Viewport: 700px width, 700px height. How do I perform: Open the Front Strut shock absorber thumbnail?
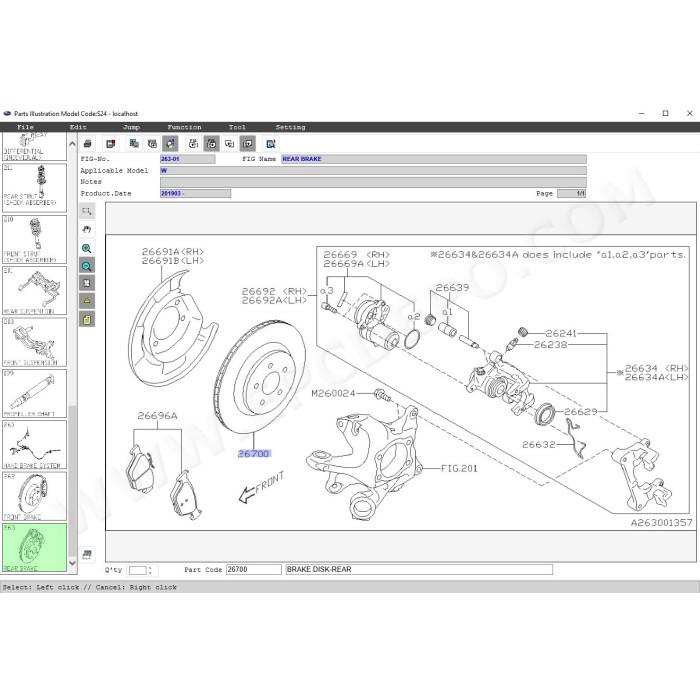[x=34, y=239]
